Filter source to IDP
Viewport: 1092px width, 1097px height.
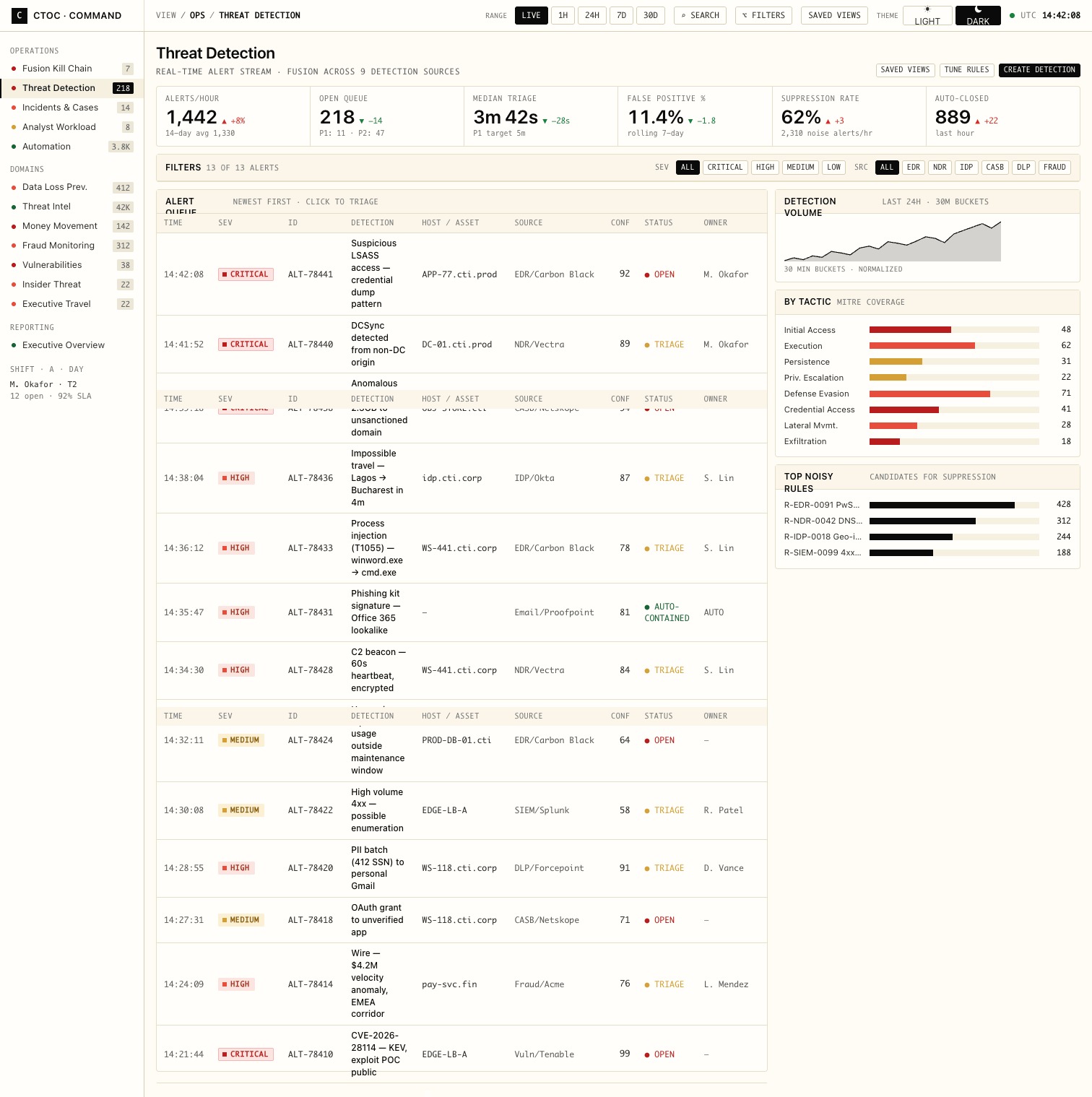pos(966,168)
